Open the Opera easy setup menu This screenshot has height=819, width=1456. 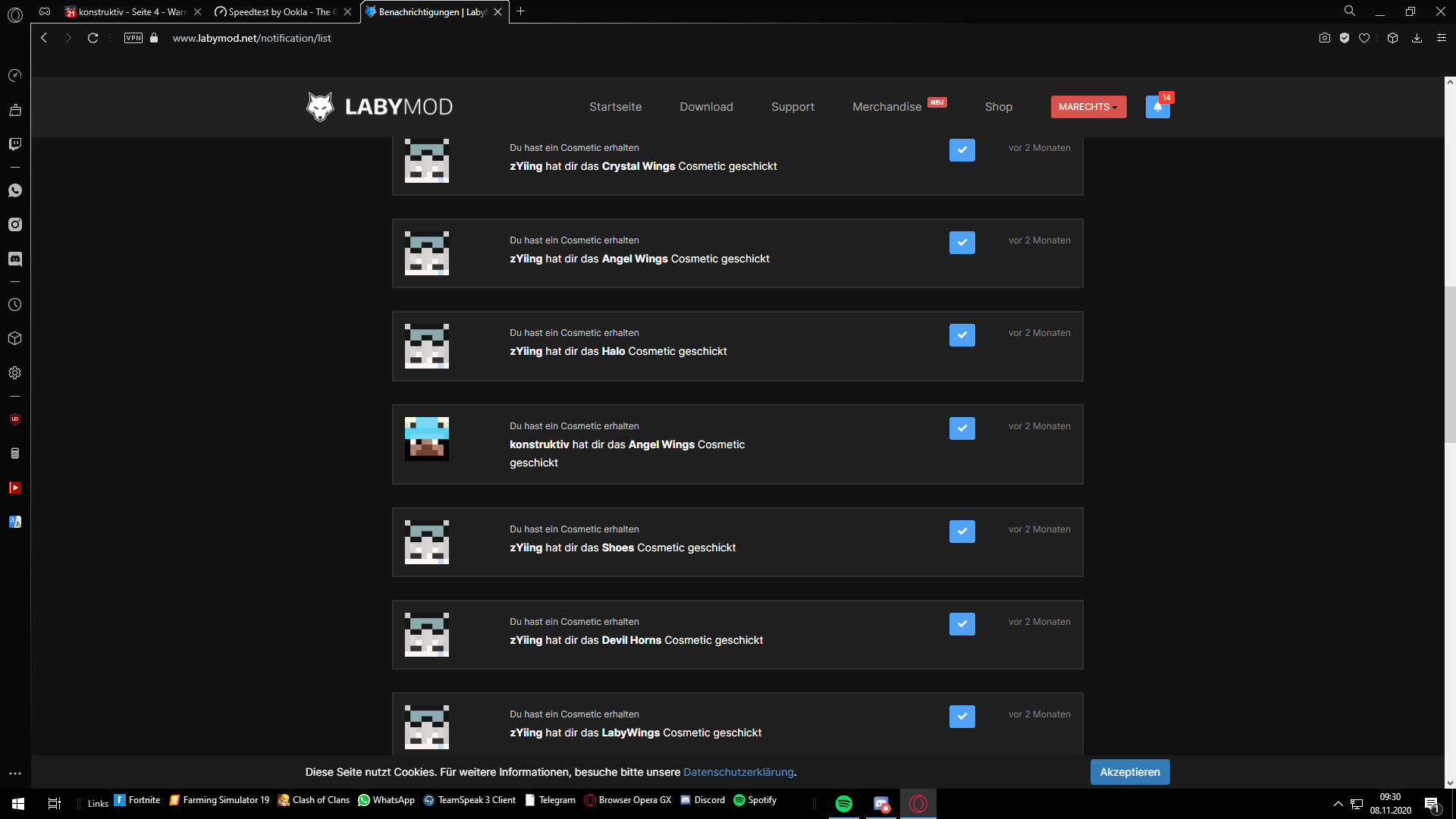coord(1442,38)
